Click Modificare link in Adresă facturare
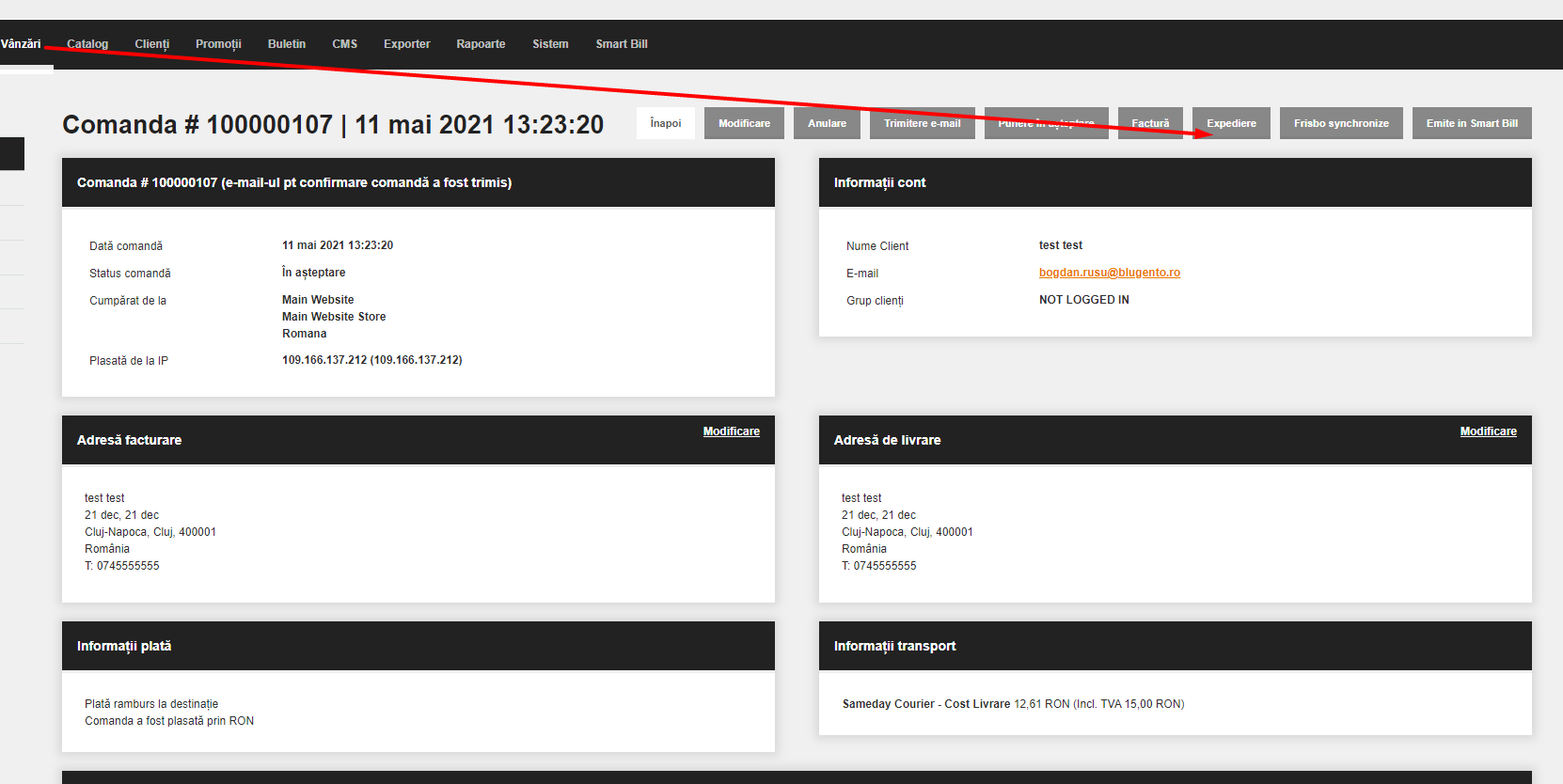 point(732,431)
